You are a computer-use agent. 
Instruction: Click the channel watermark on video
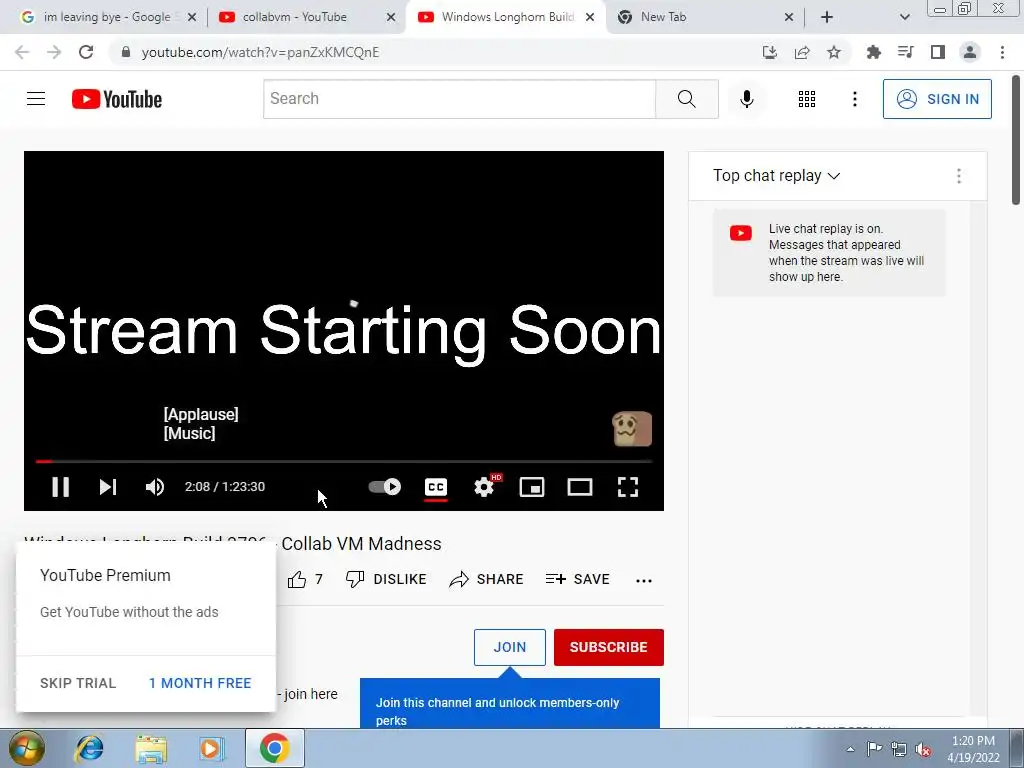pyautogui.click(x=632, y=429)
